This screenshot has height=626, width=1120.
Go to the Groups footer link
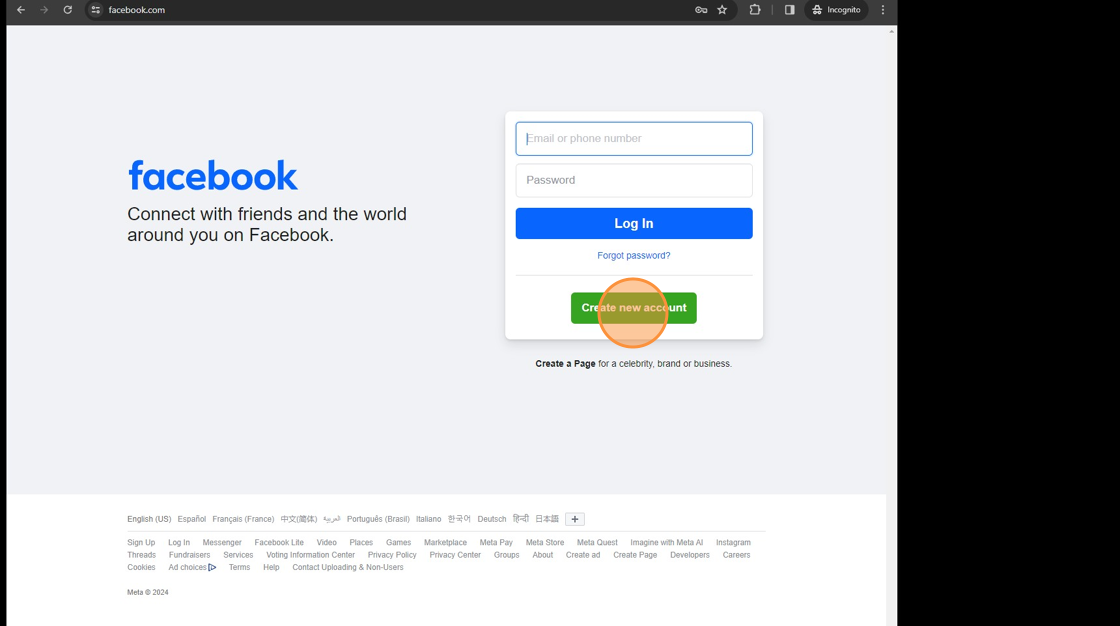[506, 555]
